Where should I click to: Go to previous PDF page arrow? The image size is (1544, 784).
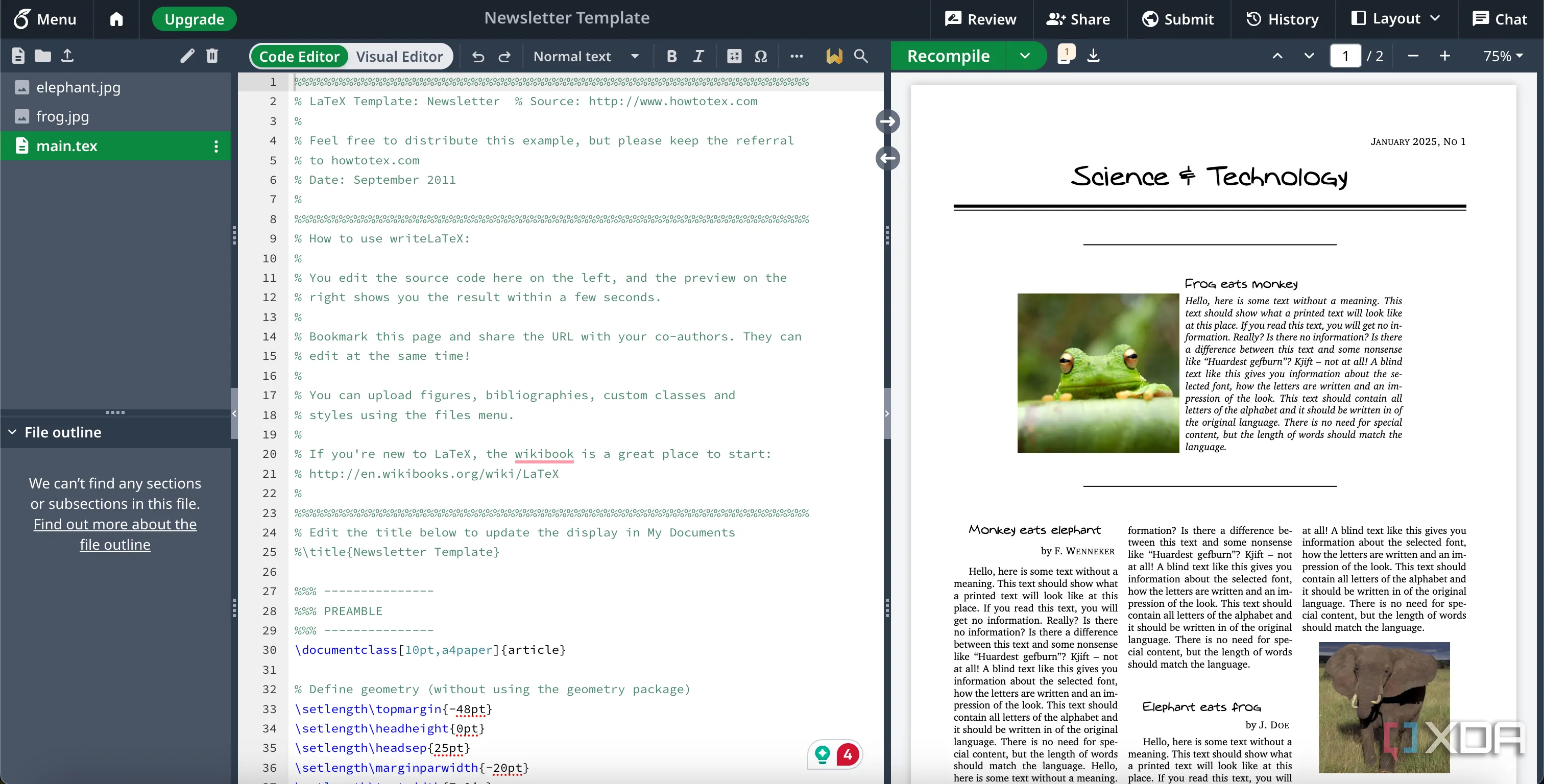pyautogui.click(x=1278, y=56)
